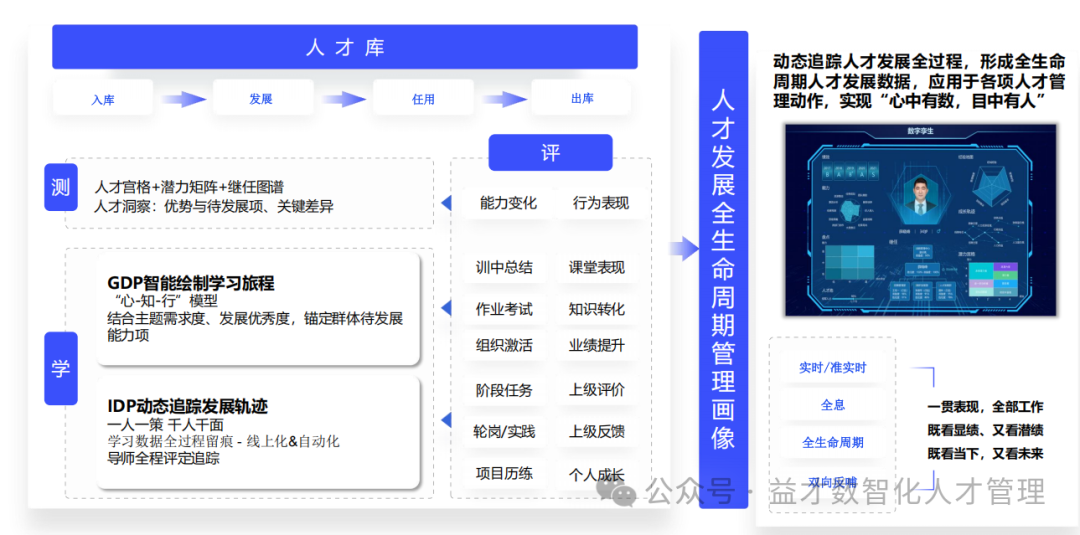Open the GDP智能绘制学习旅程 card
1080x535 pixels.
point(258,308)
